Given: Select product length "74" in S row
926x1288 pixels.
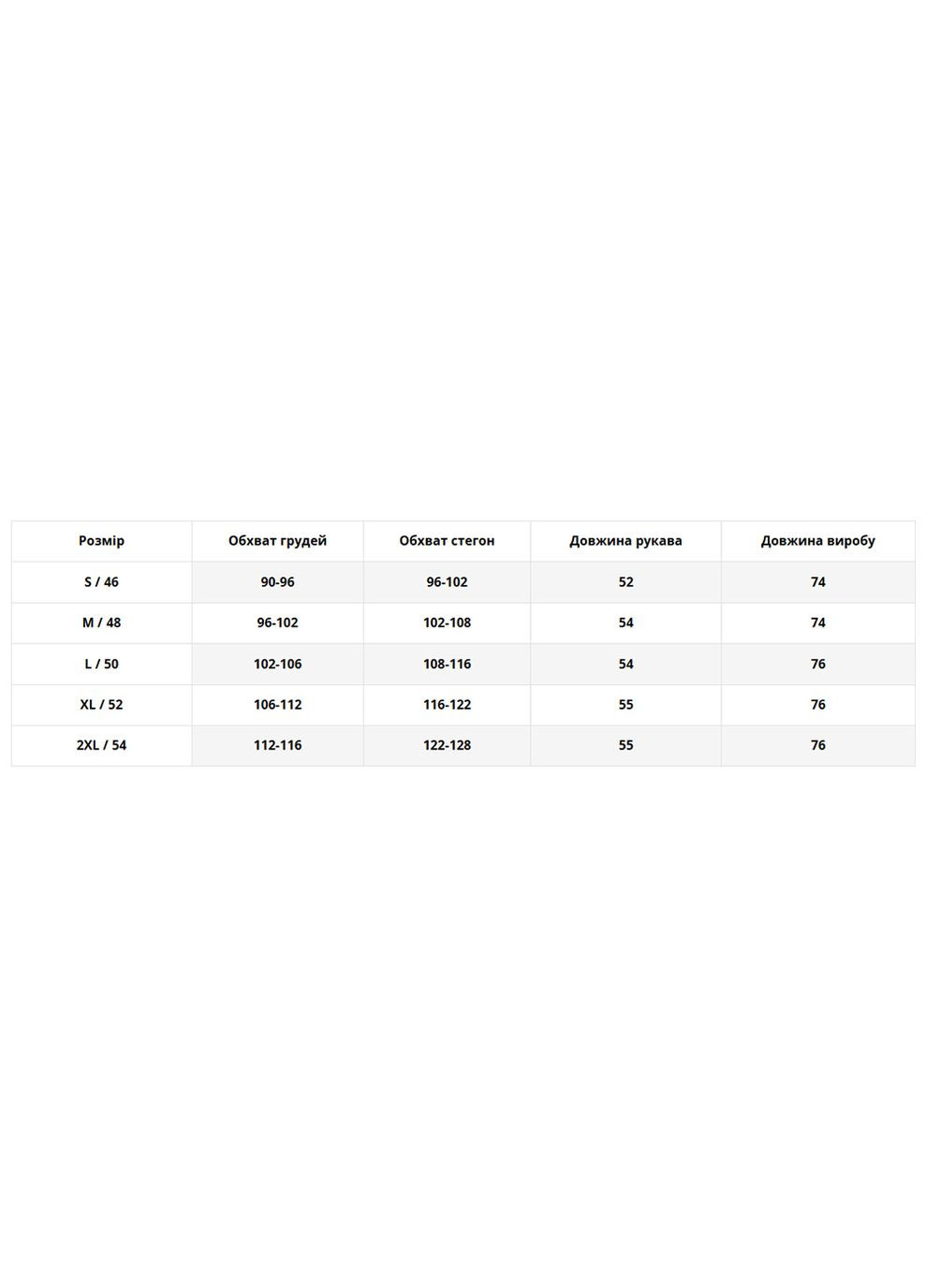Looking at the screenshot, I should tap(817, 582).
